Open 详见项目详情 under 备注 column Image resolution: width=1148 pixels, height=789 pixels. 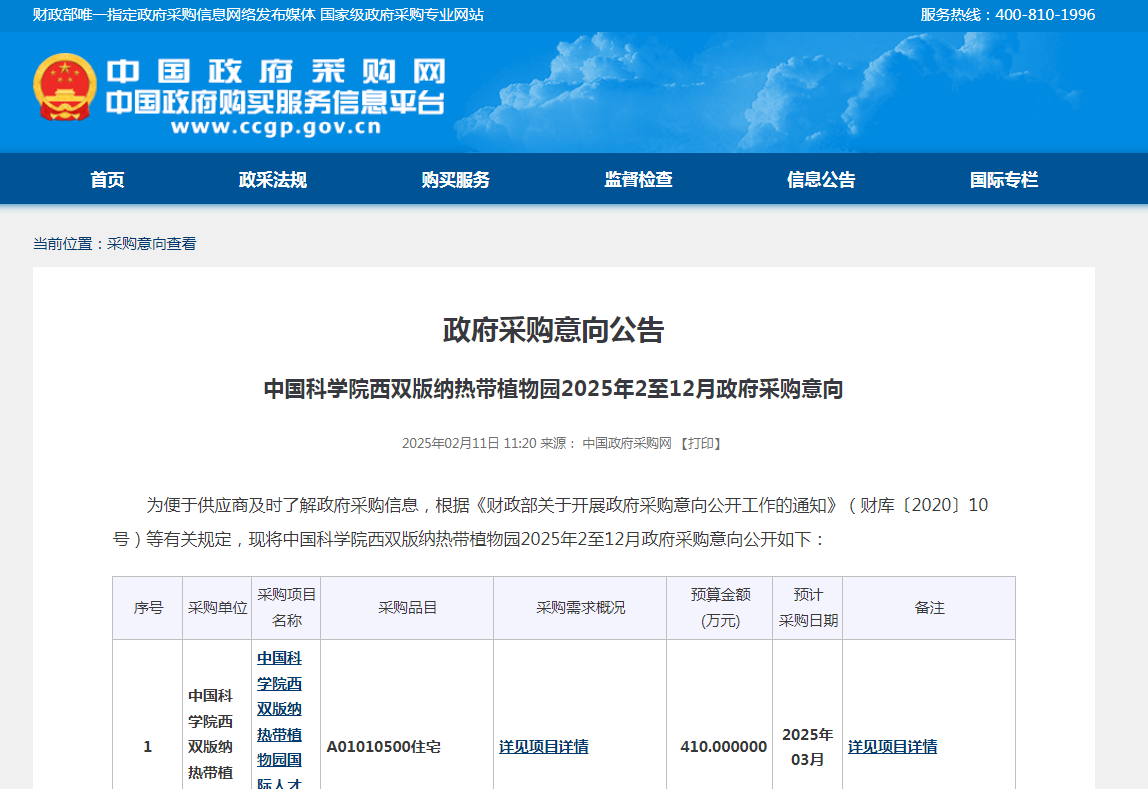[x=892, y=747]
